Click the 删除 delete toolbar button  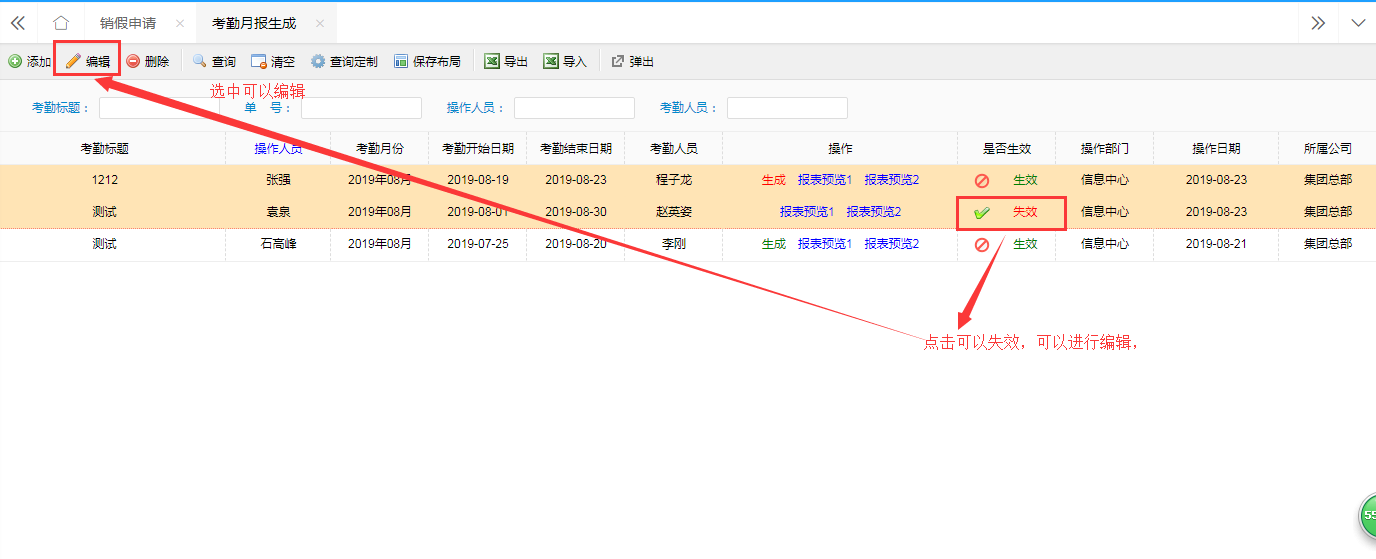tap(148, 61)
